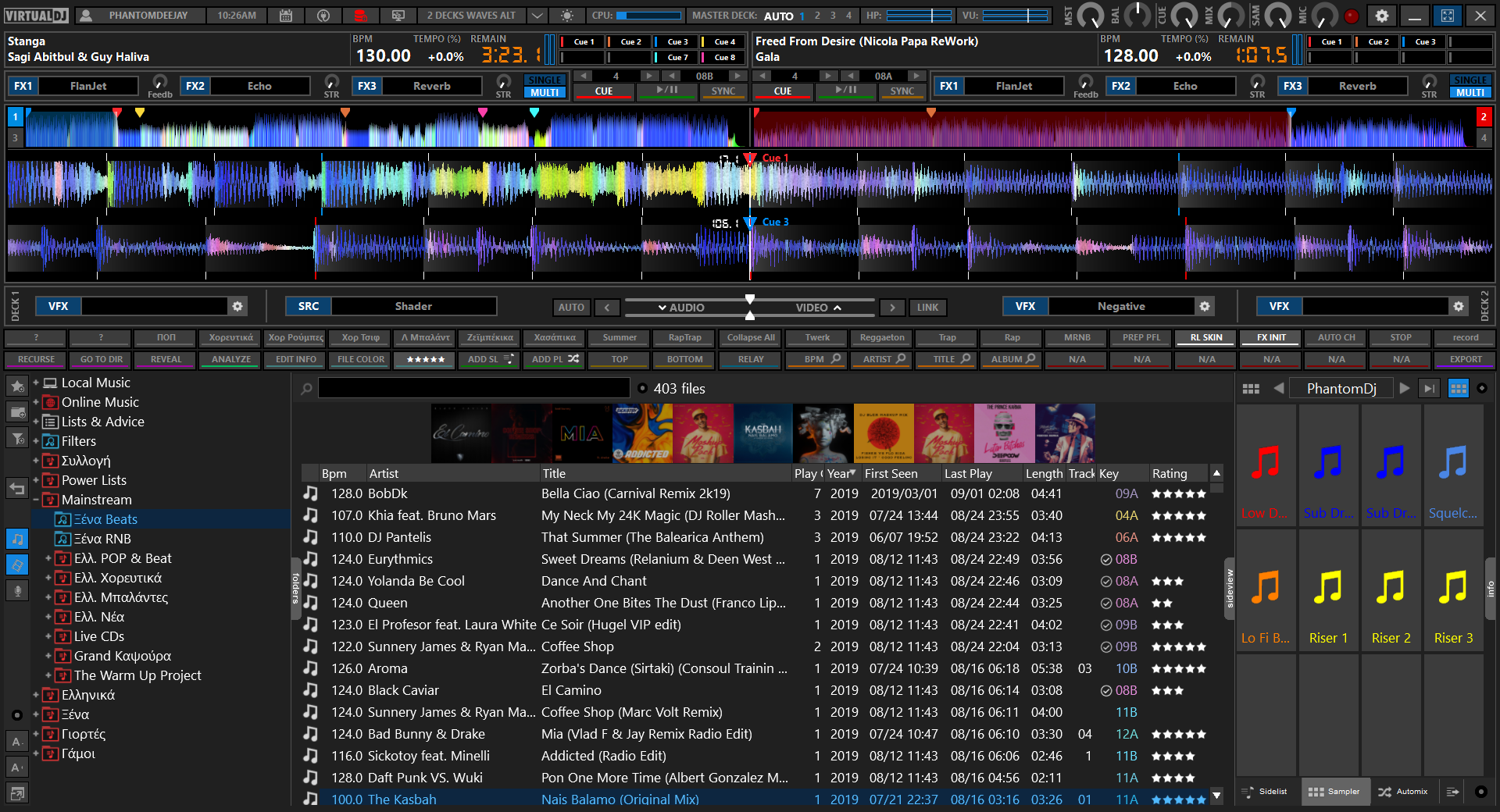Screen dimensions: 1500x812
Task: Click the Collapse All button
Action: pos(751,337)
